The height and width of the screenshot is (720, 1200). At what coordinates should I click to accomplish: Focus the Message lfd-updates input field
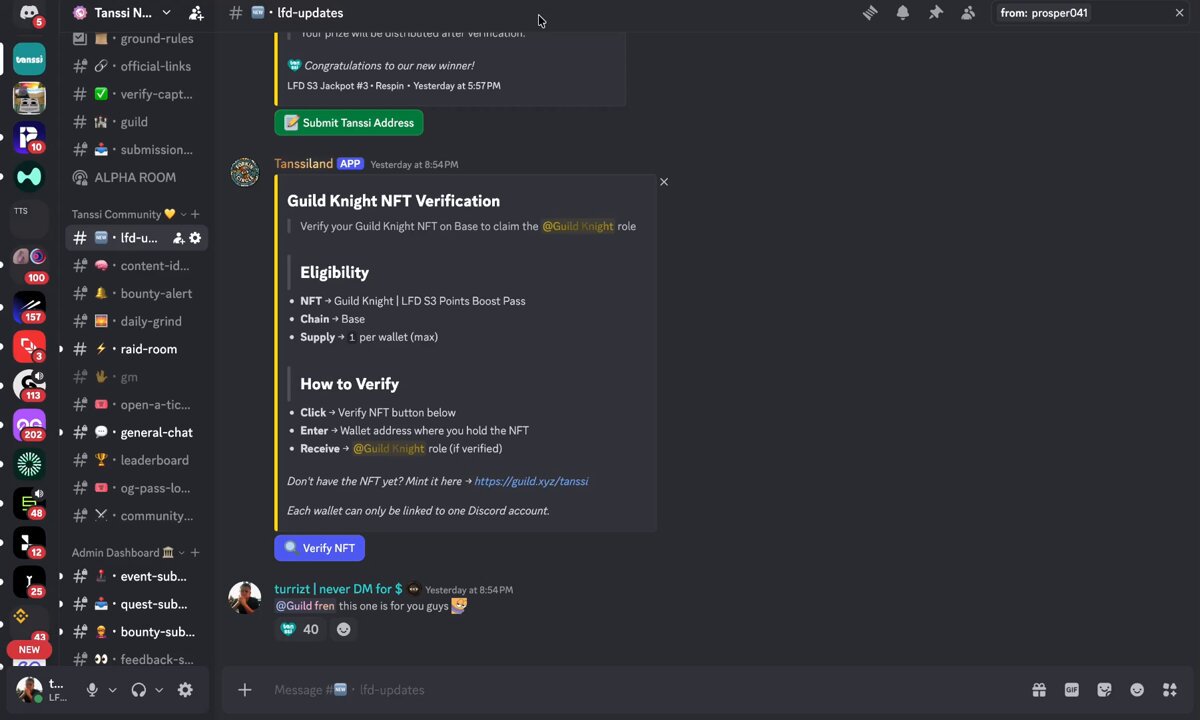640,690
